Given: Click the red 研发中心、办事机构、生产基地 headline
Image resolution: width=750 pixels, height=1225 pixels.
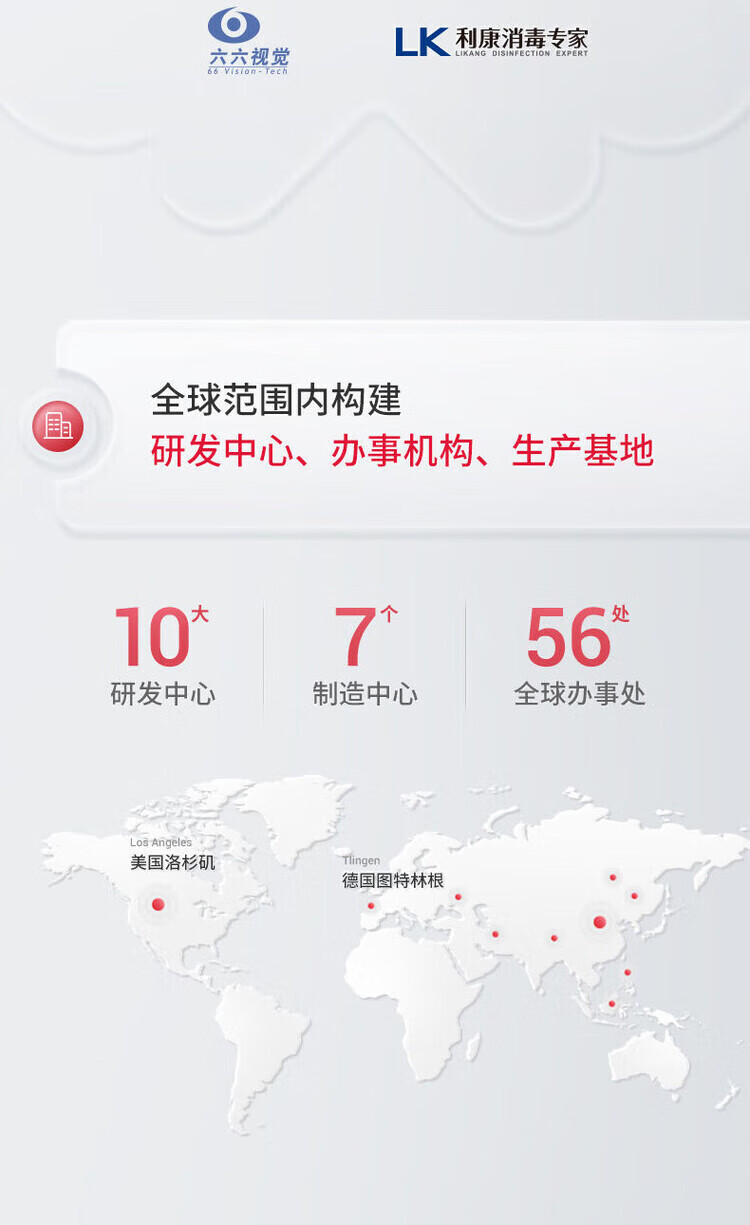Looking at the screenshot, I should point(402,451).
